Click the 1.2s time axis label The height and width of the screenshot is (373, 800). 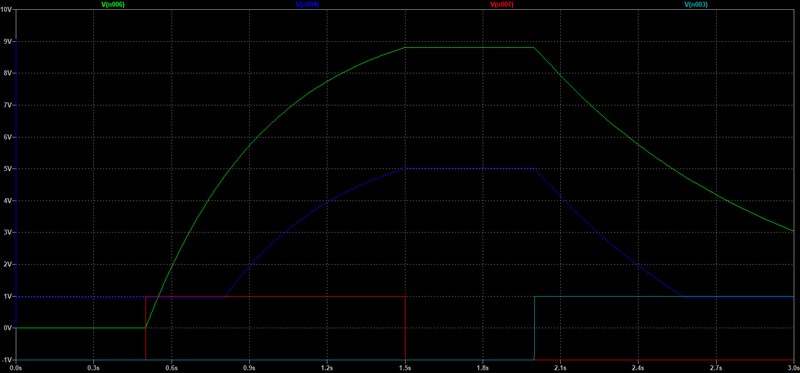[x=327, y=367]
